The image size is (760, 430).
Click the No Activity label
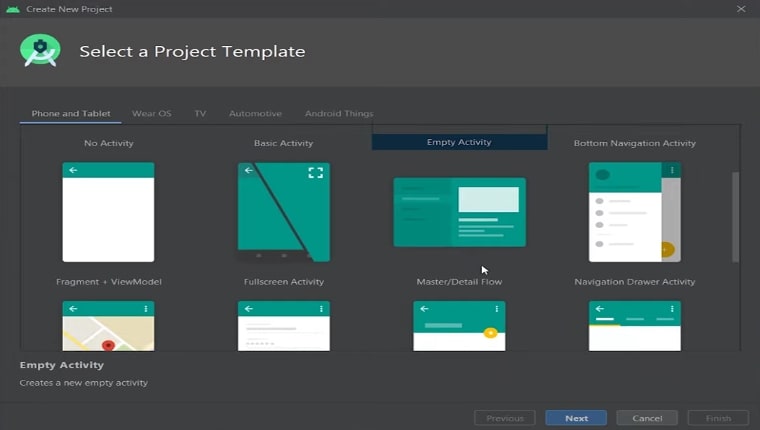click(109, 143)
